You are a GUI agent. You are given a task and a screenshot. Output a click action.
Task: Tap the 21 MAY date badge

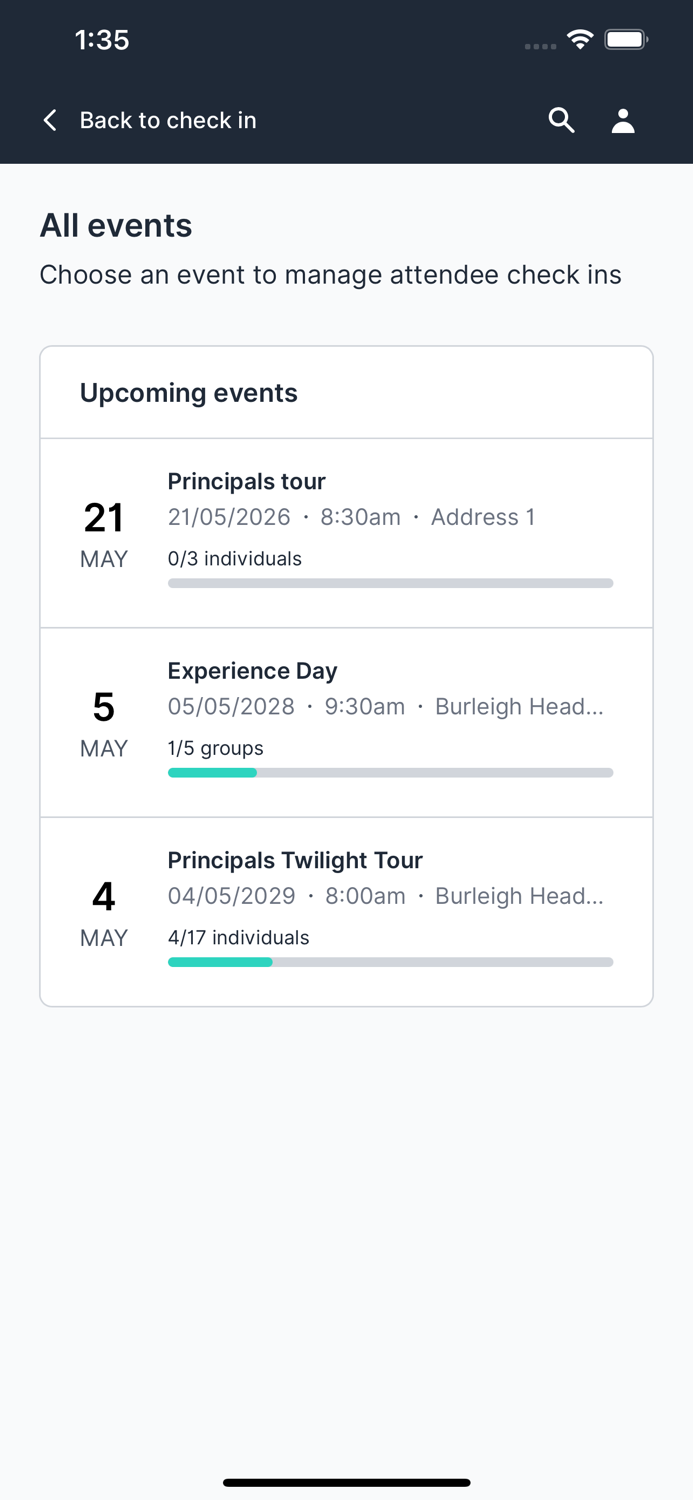point(104,533)
